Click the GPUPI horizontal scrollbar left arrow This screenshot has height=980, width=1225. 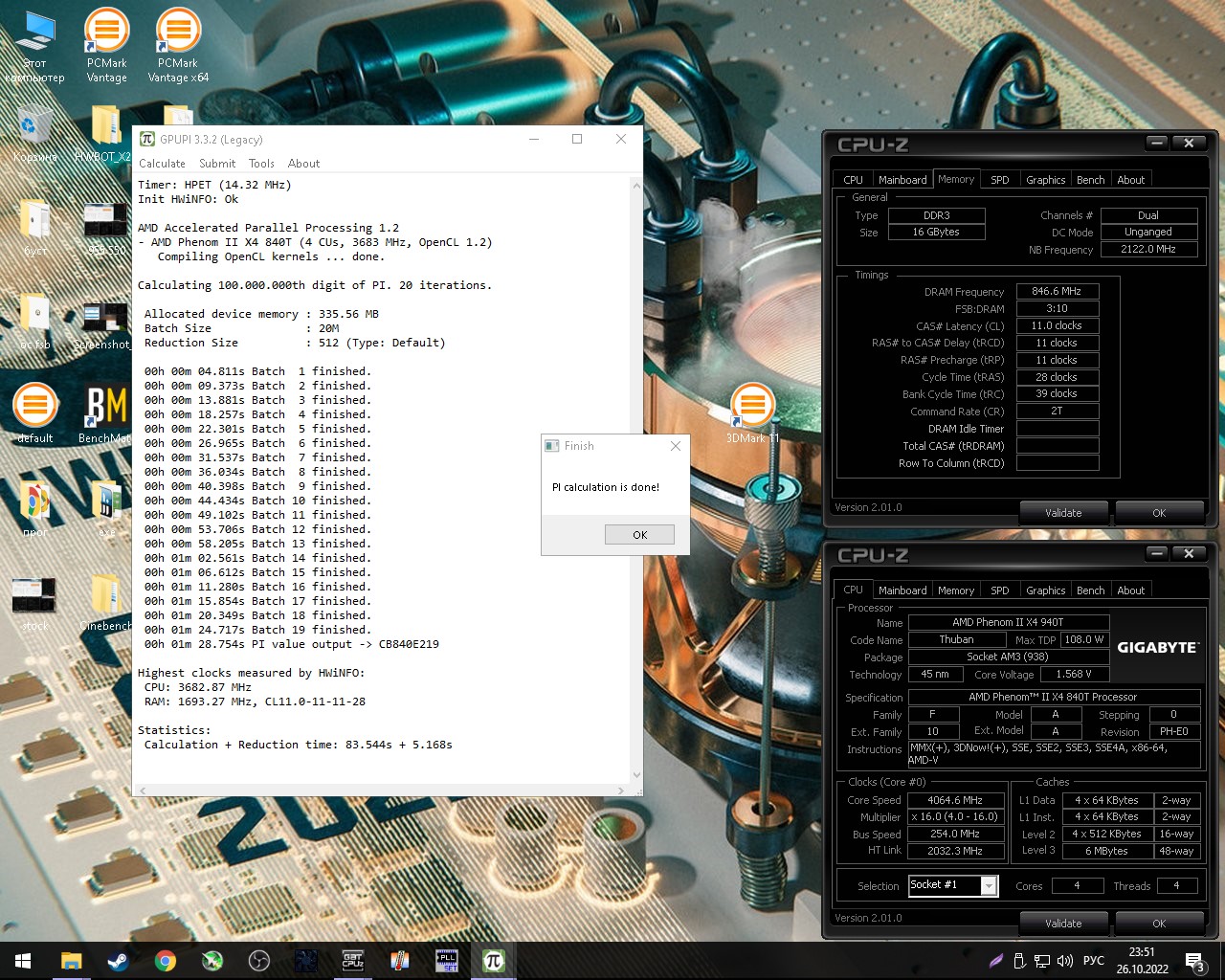coord(143,791)
